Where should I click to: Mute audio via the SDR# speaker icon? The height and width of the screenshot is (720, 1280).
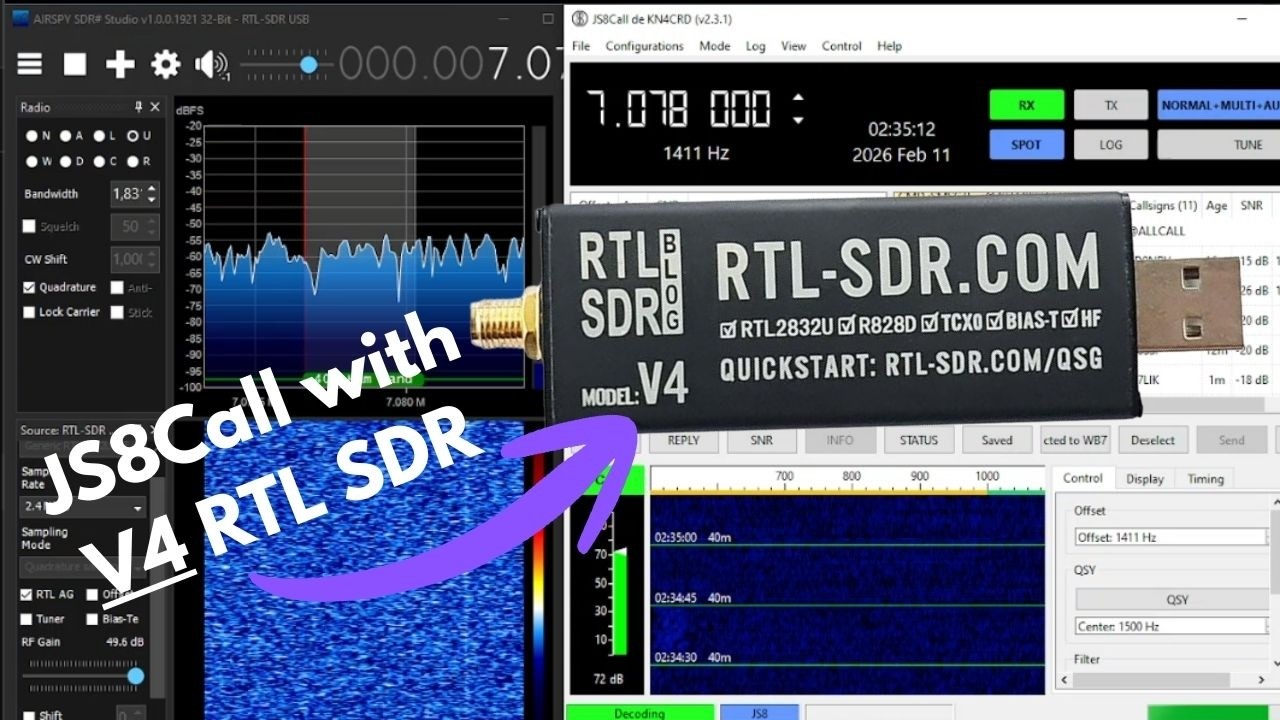point(211,65)
